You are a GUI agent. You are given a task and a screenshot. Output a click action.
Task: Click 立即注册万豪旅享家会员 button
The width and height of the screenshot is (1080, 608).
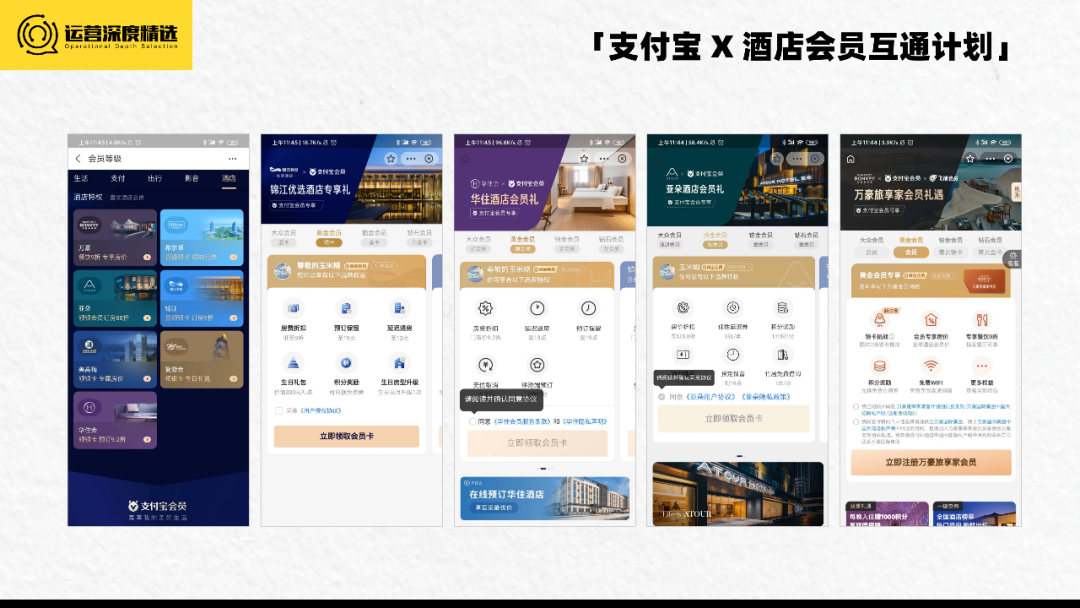click(x=931, y=462)
